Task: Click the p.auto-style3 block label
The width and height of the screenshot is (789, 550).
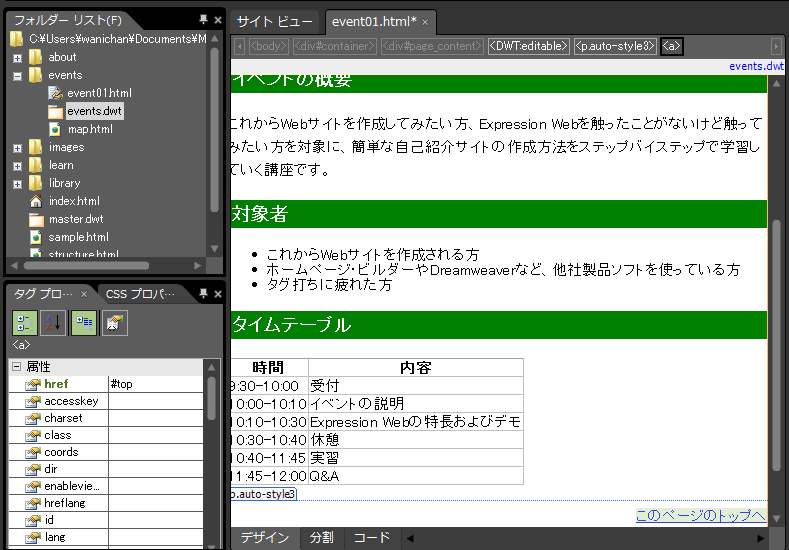Action: (x=264, y=495)
